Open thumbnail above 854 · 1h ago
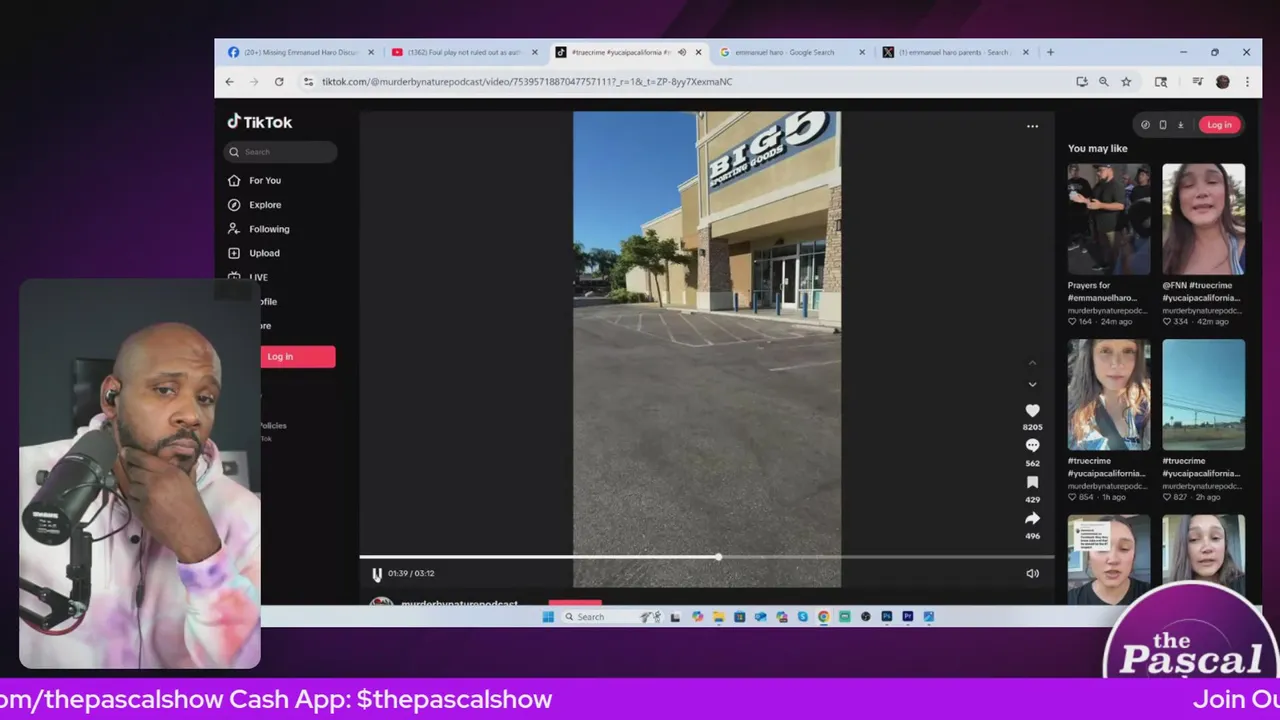 coord(1109,395)
